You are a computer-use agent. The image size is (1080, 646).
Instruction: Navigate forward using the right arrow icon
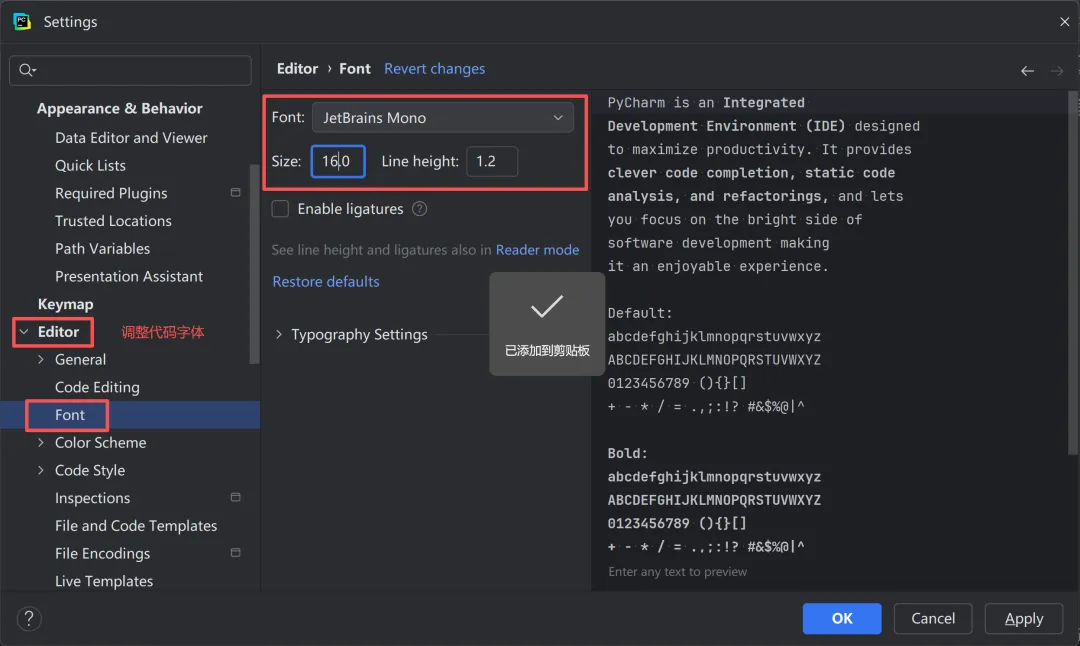coord(1057,70)
